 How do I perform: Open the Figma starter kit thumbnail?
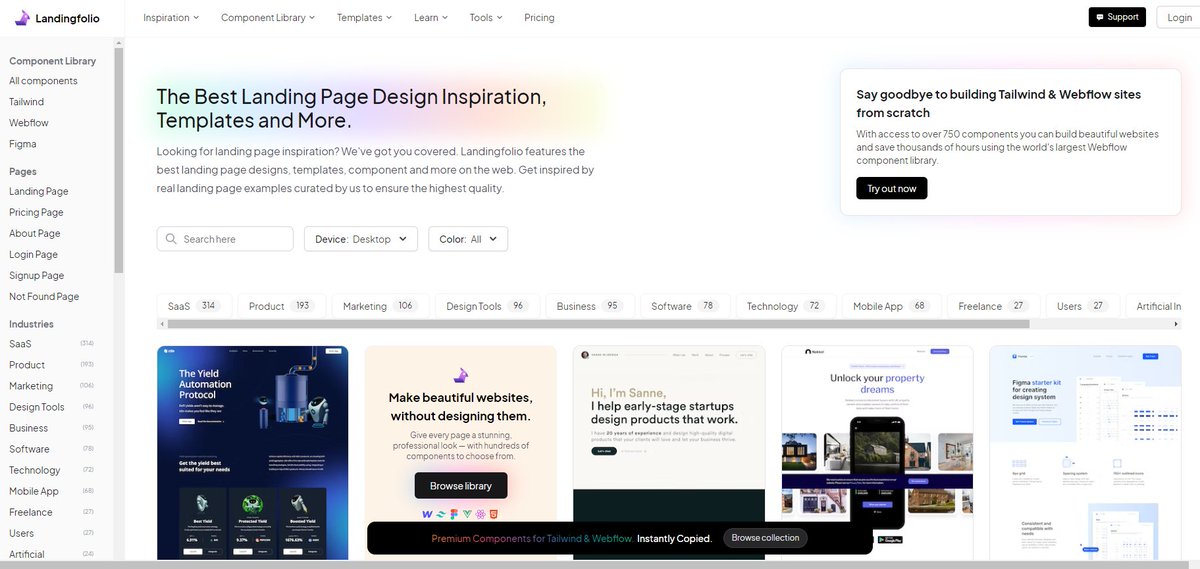pos(1085,452)
